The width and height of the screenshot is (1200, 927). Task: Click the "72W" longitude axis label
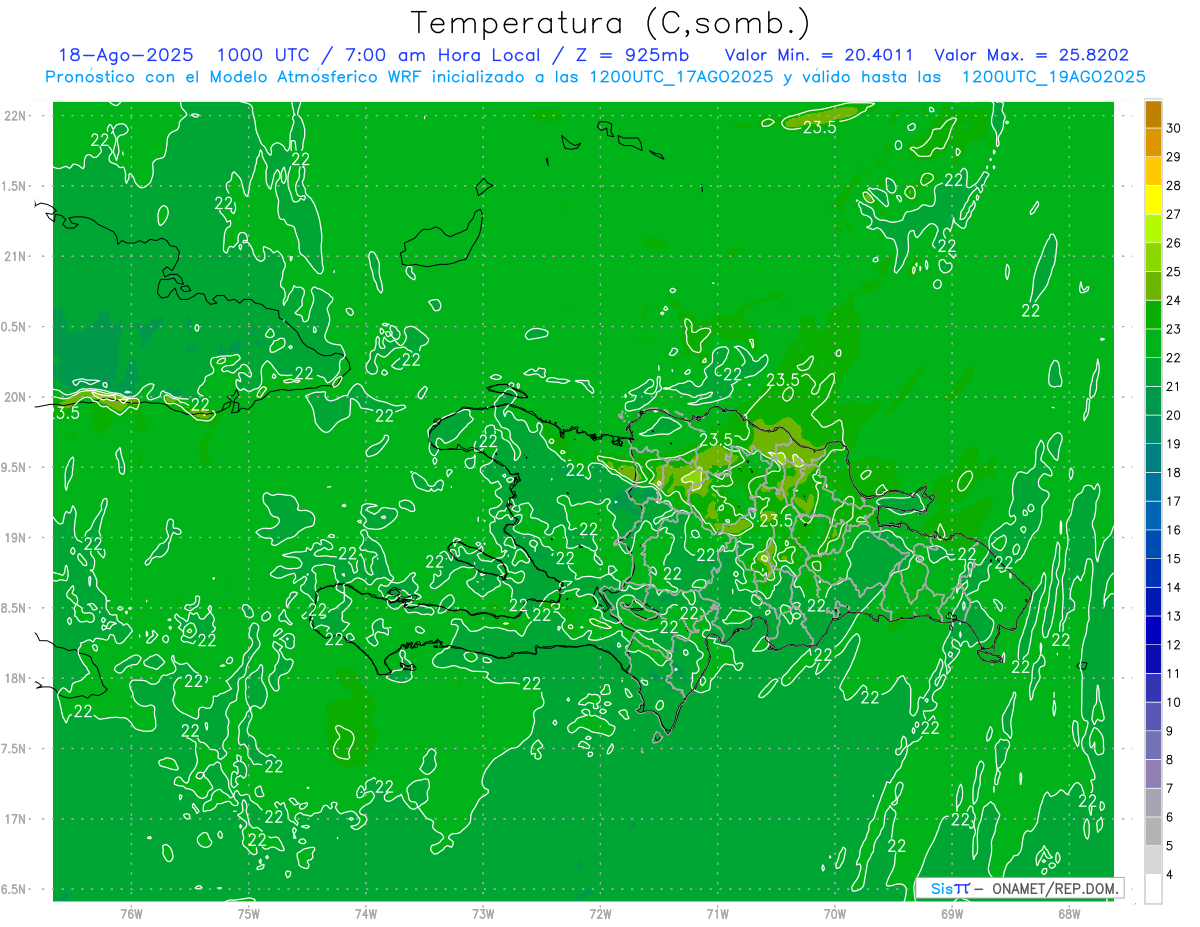[600, 914]
